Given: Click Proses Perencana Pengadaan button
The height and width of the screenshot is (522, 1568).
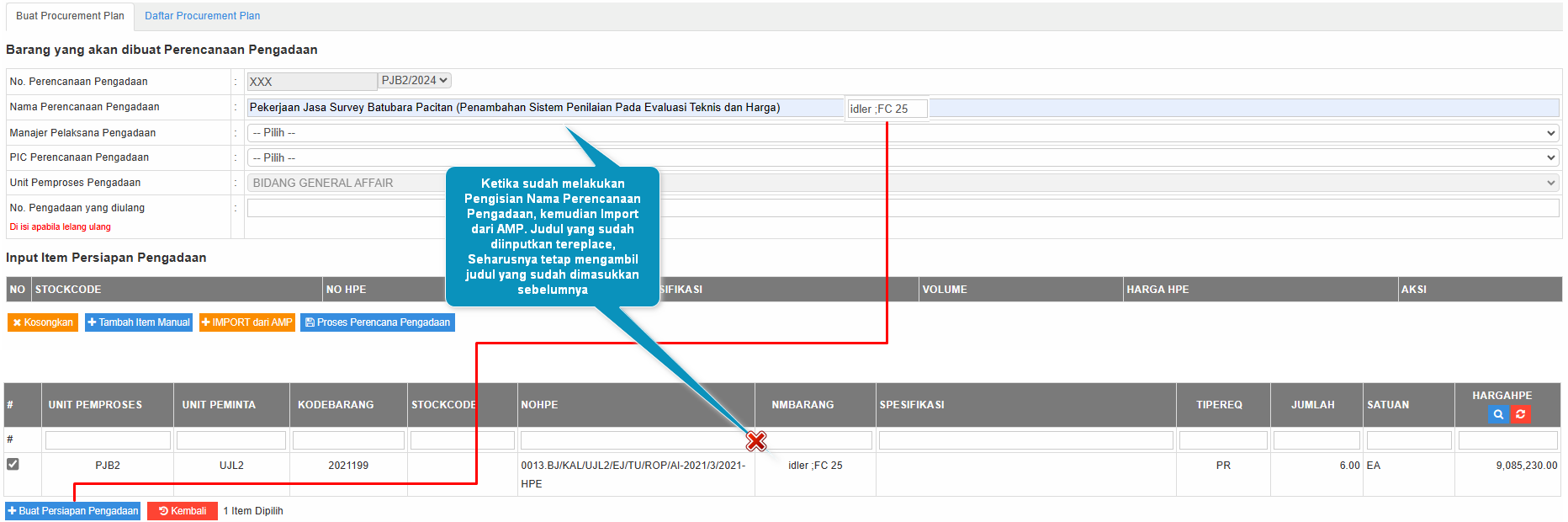Looking at the screenshot, I should pos(377,322).
